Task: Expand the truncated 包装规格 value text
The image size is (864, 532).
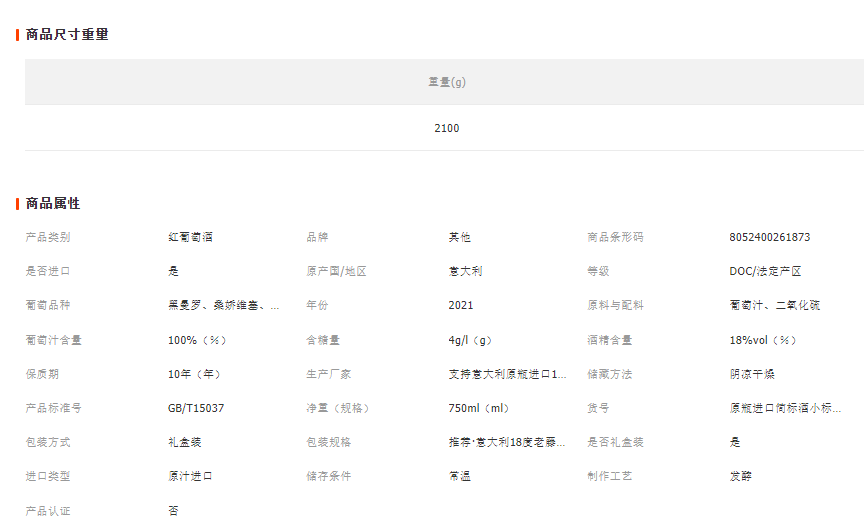Action: tap(507, 442)
